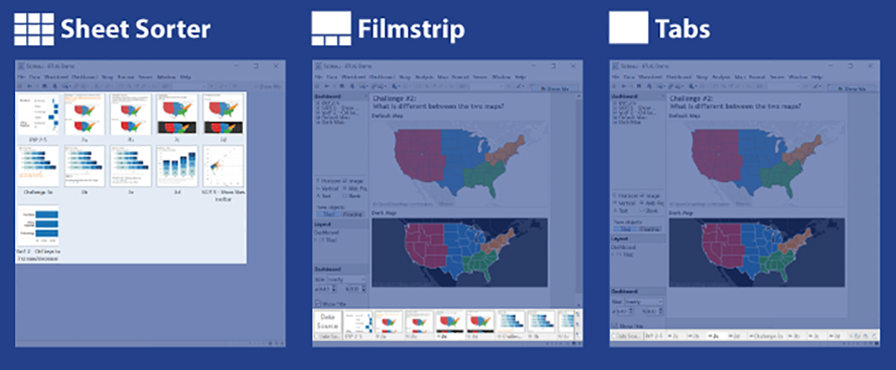The width and height of the screenshot is (896, 370).
Task: Switch to BNP 2-5 tab in Tabs window
Action: 654,336
